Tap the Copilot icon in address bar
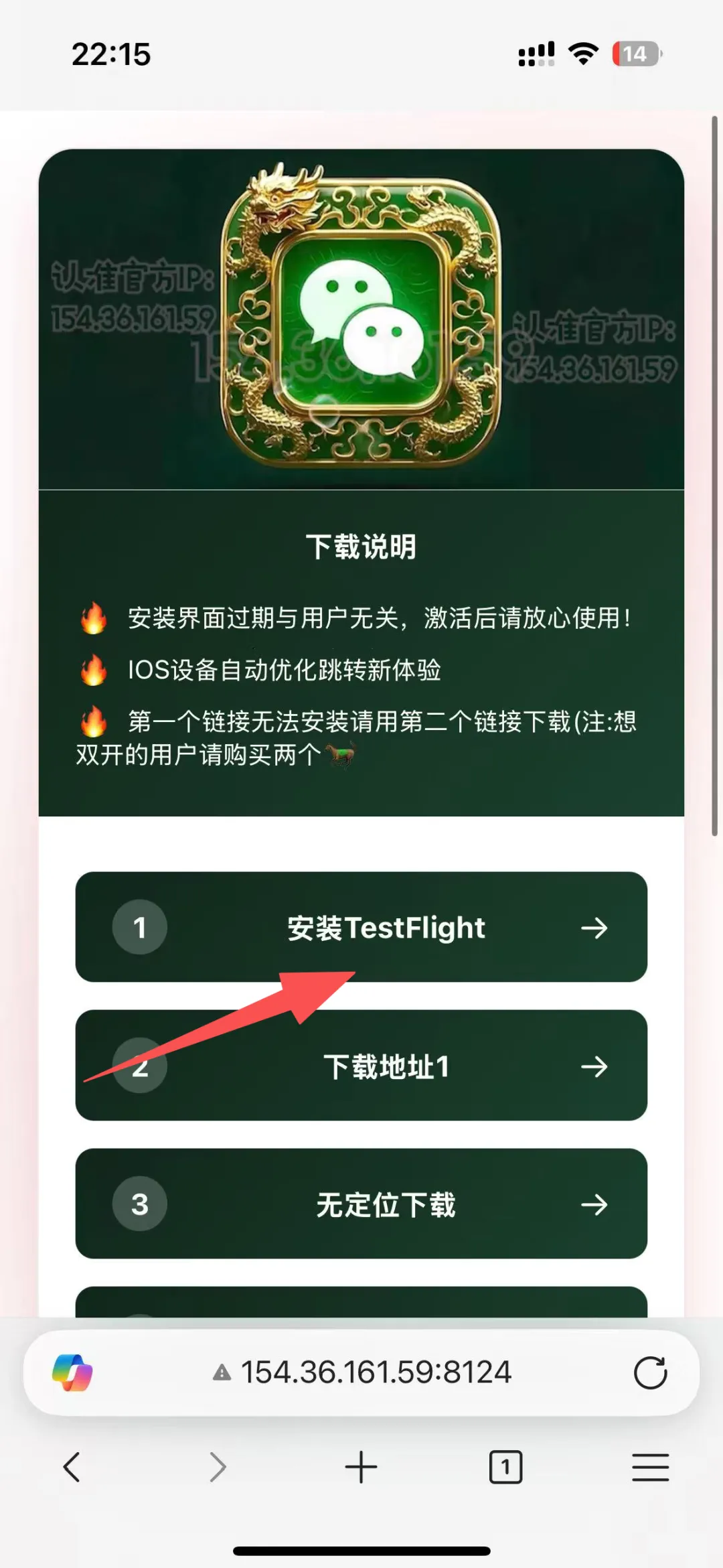The image size is (723, 1568). tap(72, 1372)
